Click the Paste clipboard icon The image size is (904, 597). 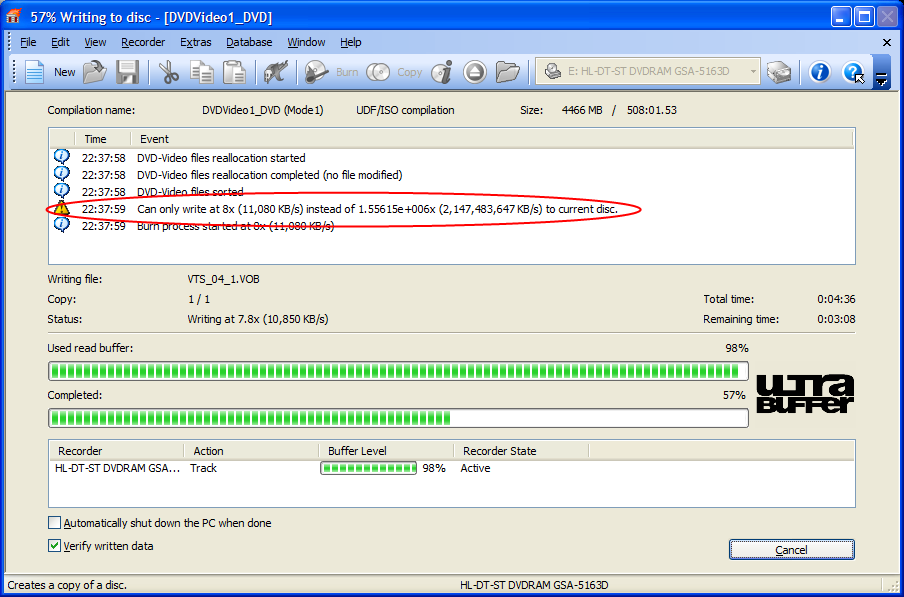(235, 72)
